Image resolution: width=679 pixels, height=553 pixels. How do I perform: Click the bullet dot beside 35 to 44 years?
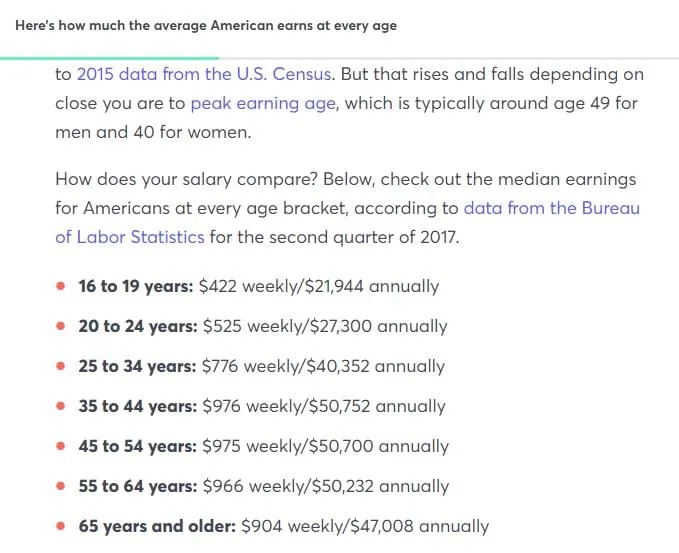click(x=61, y=406)
